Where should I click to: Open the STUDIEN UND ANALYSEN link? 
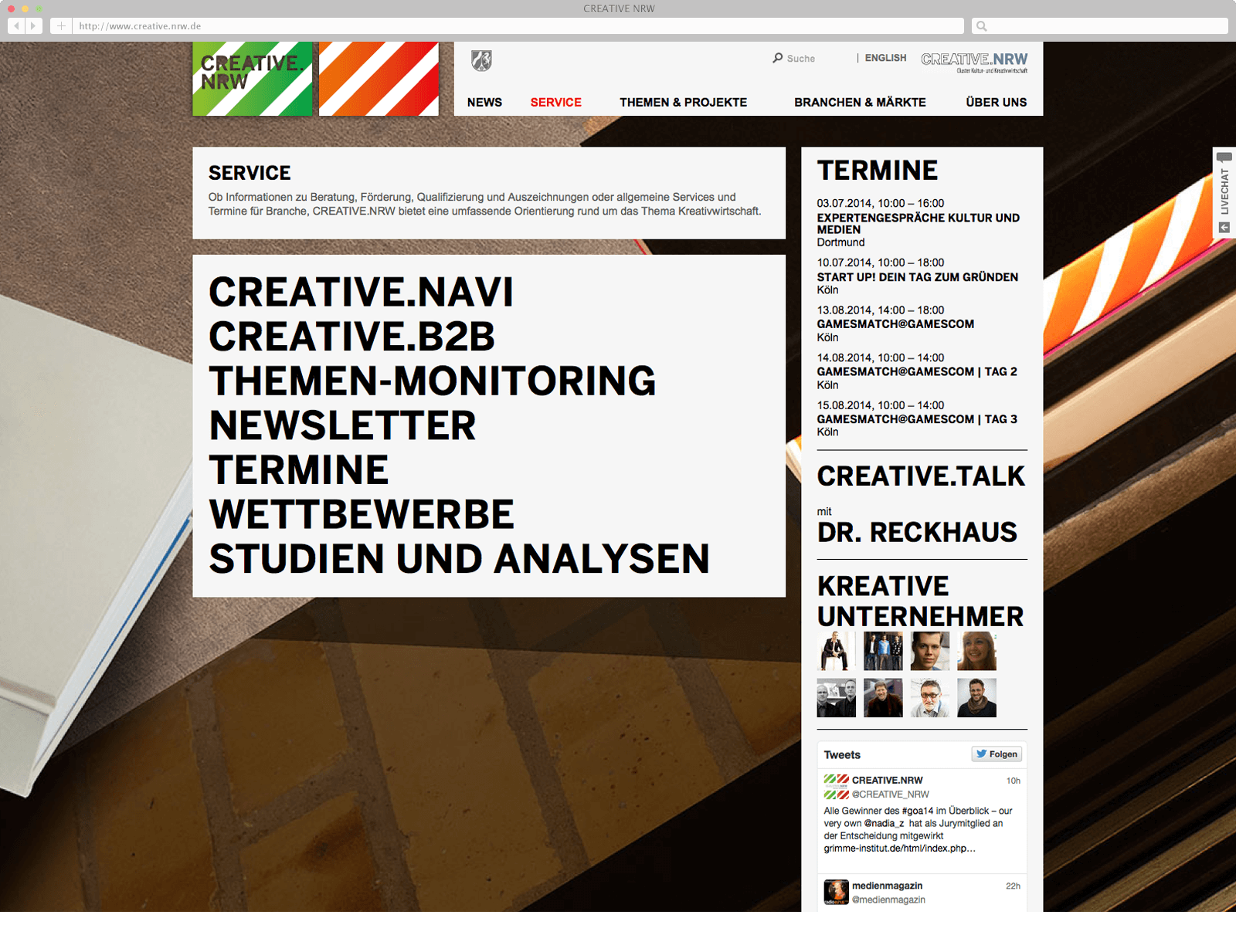pos(459,559)
